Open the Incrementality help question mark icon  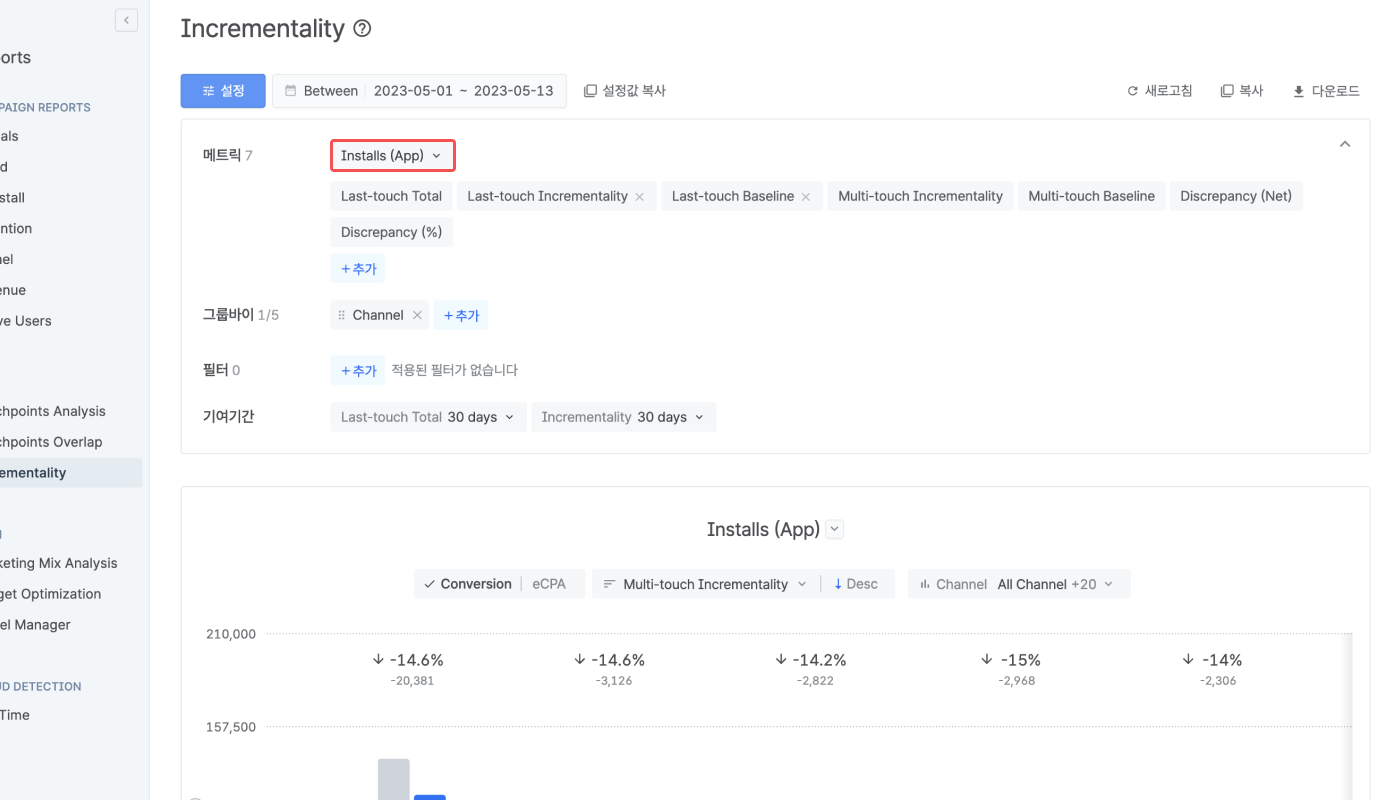[x=363, y=29]
